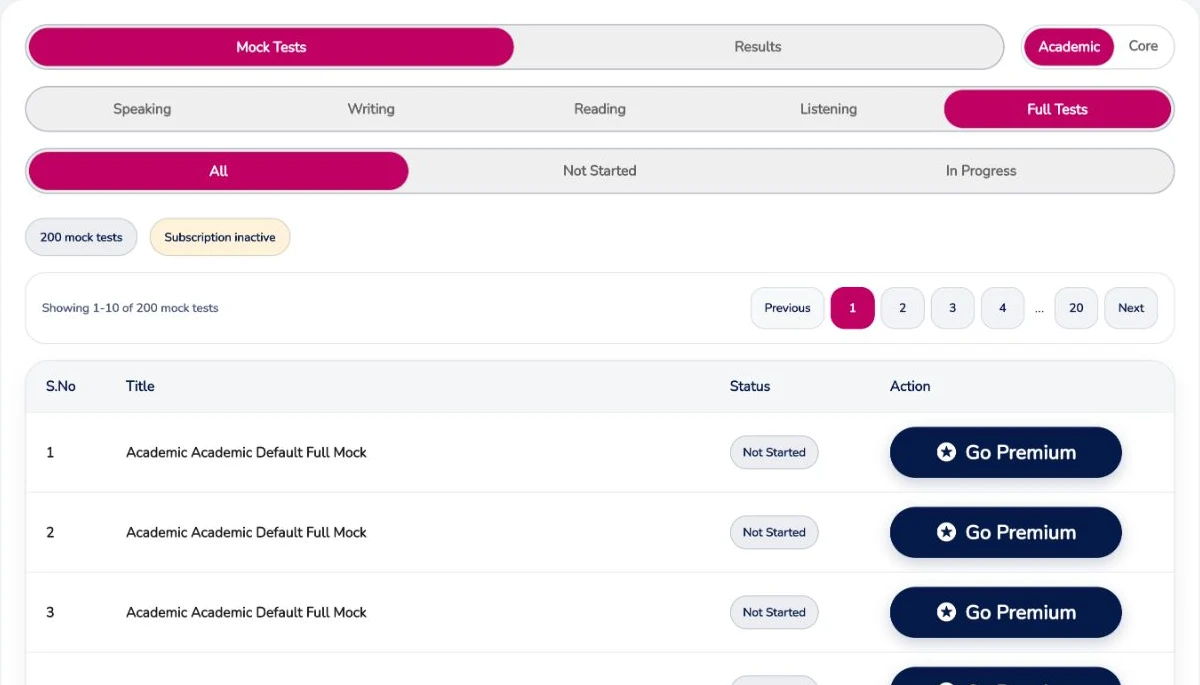Jump to page 3
The image size is (1200, 685).
(952, 308)
